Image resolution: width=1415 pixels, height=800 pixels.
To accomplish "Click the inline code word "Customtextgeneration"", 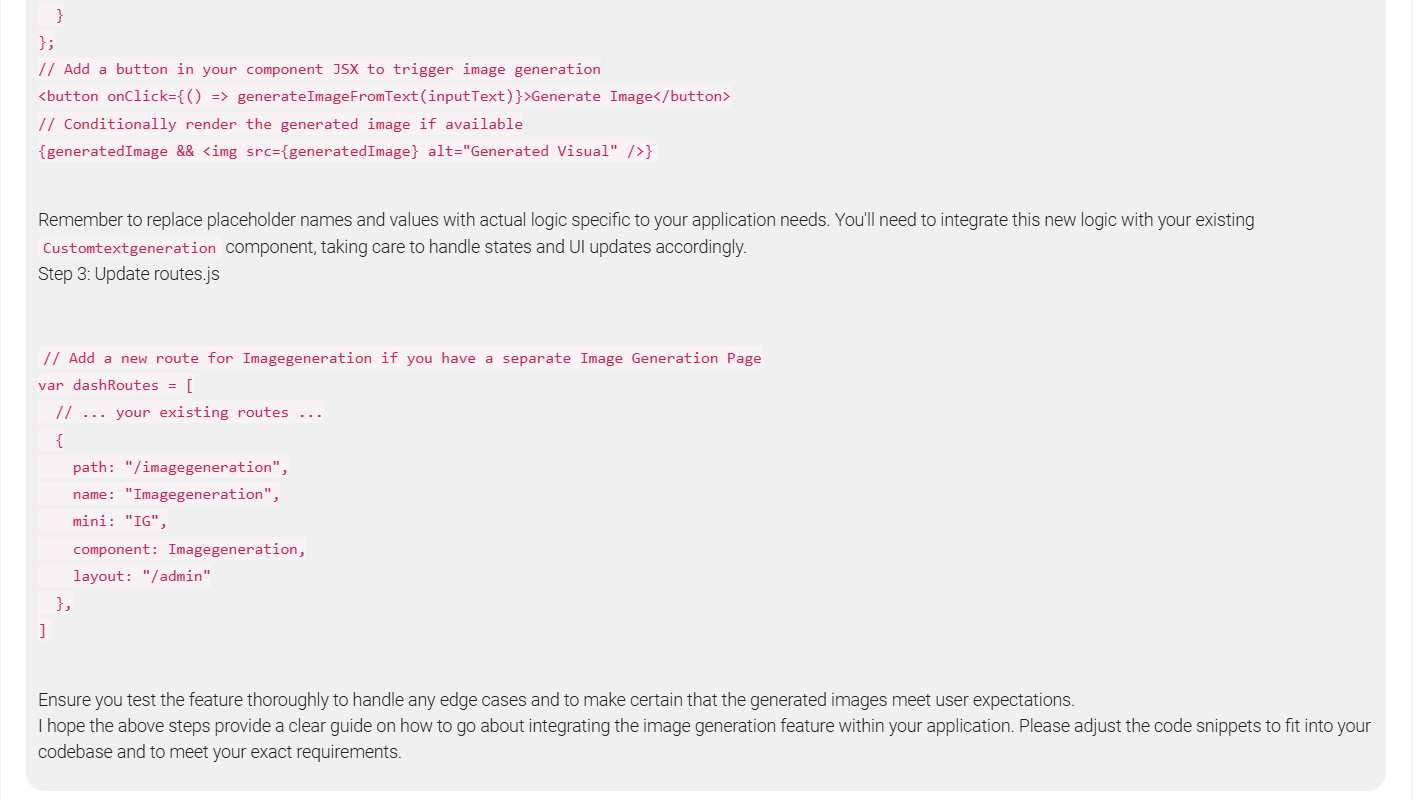I will coord(129,248).
